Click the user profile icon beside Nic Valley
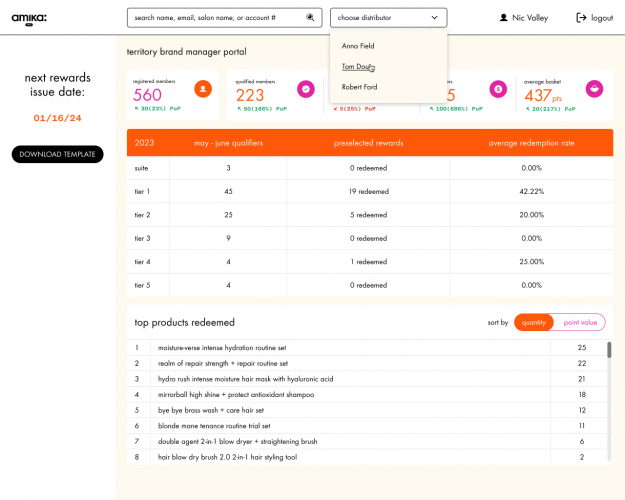 pyautogui.click(x=503, y=18)
